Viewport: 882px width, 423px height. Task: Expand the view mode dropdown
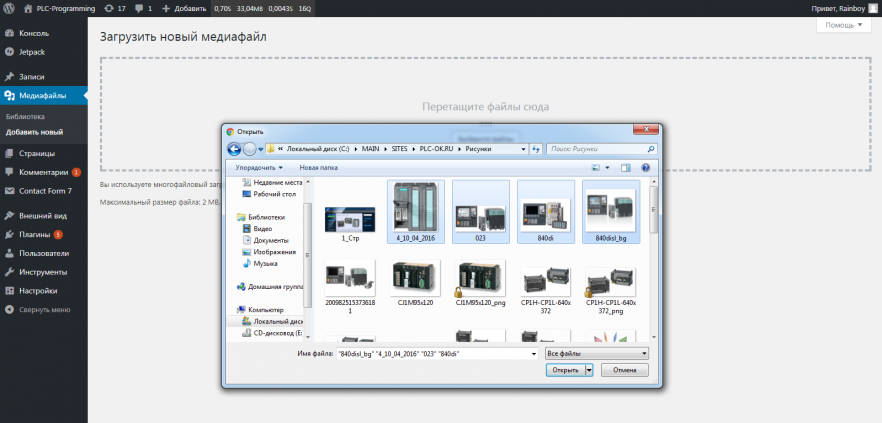tap(607, 168)
